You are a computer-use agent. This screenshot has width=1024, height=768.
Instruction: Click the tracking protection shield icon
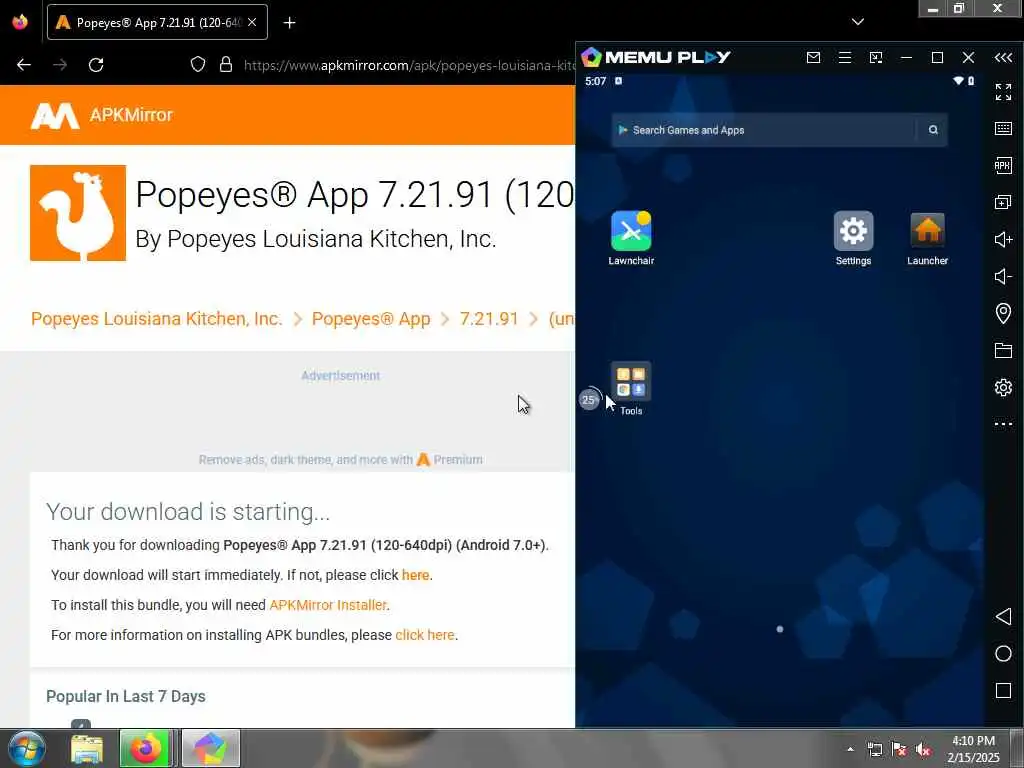pyautogui.click(x=198, y=64)
